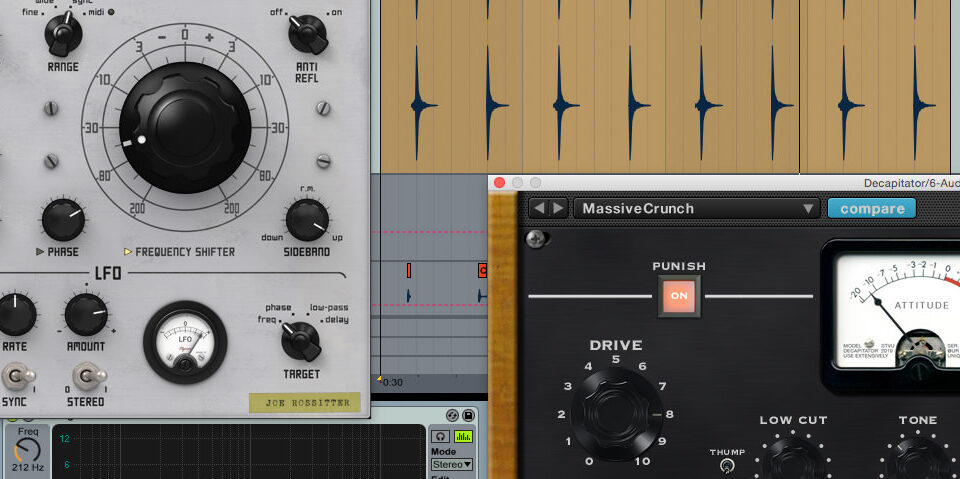Click the LFO TARGET selector knob
The width and height of the screenshot is (960, 479).
(x=300, y=341)
